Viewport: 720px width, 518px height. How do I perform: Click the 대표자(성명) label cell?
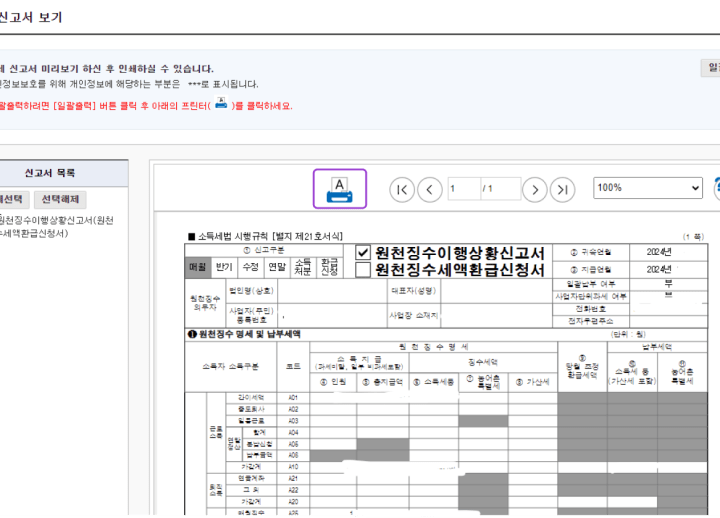click(x=414, y=291)
